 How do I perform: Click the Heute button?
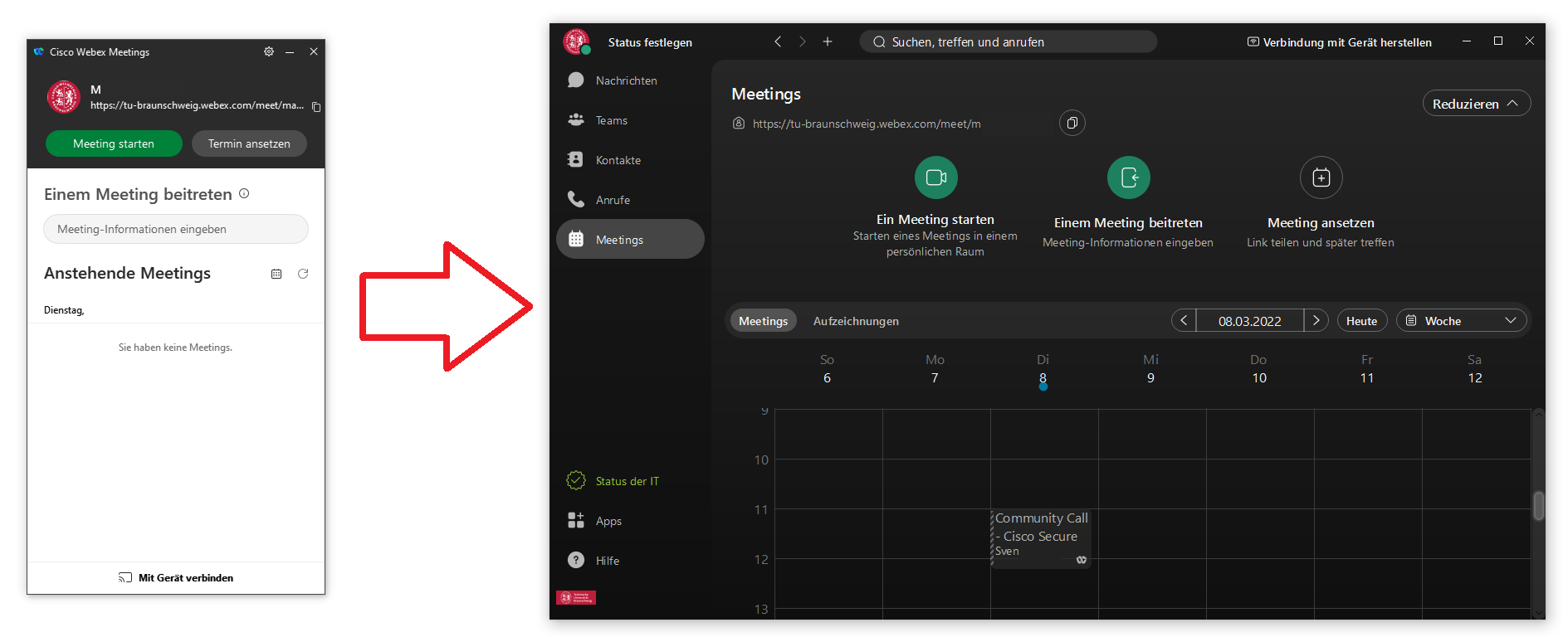pyautogui.click(x=1362, y=320)
